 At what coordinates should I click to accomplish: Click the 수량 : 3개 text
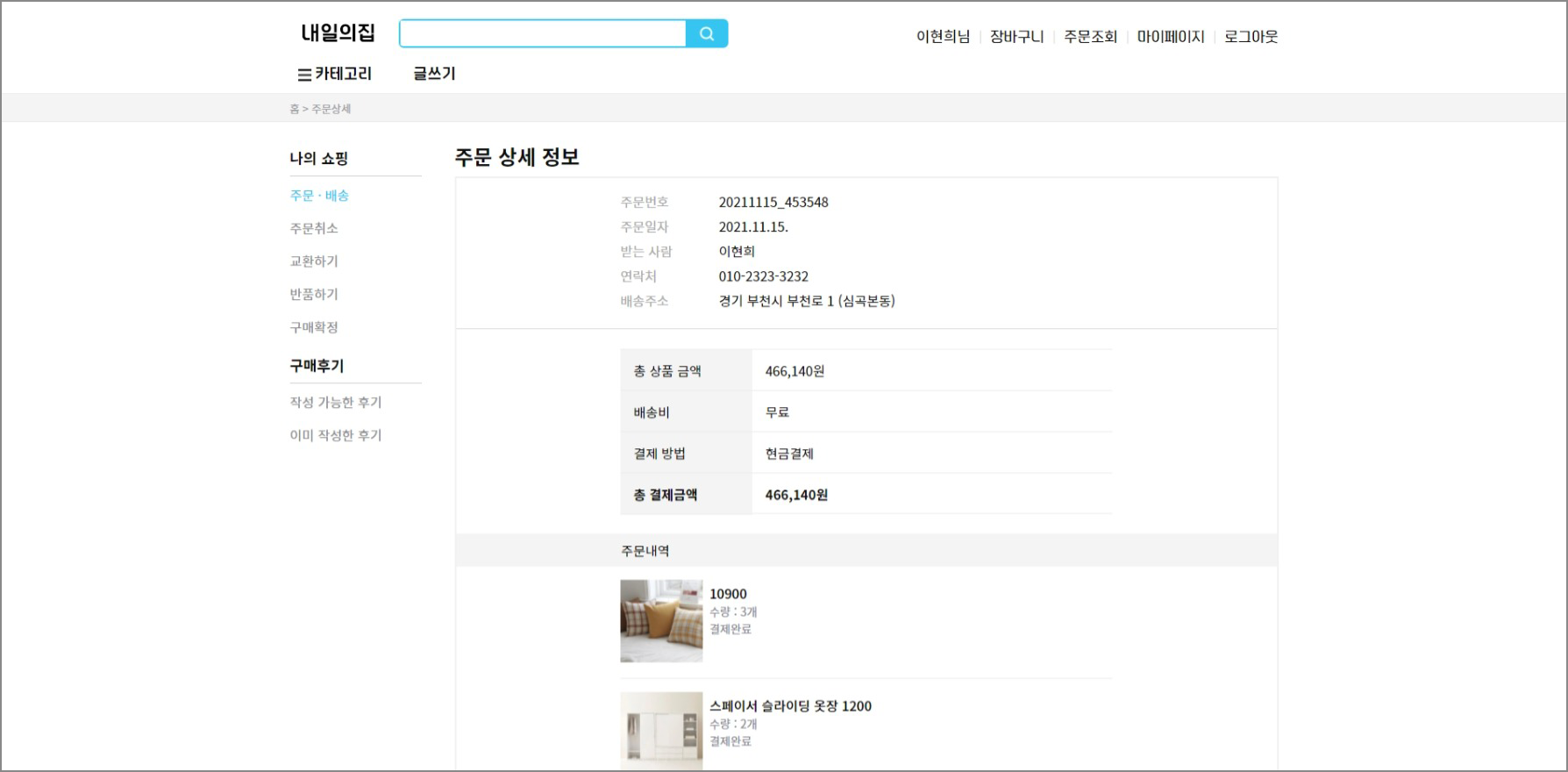(733, 612)
